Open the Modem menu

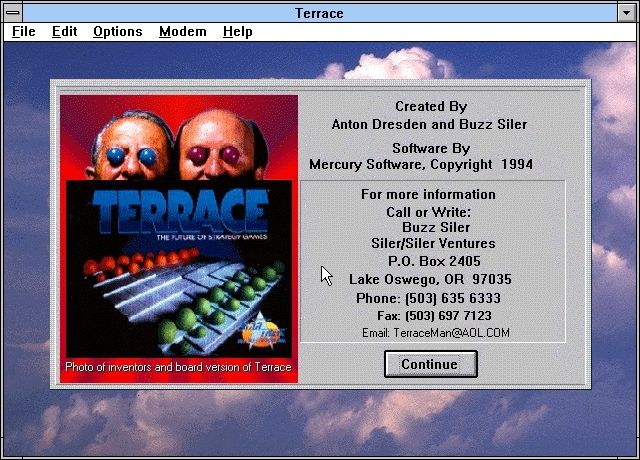pos(182,31)
